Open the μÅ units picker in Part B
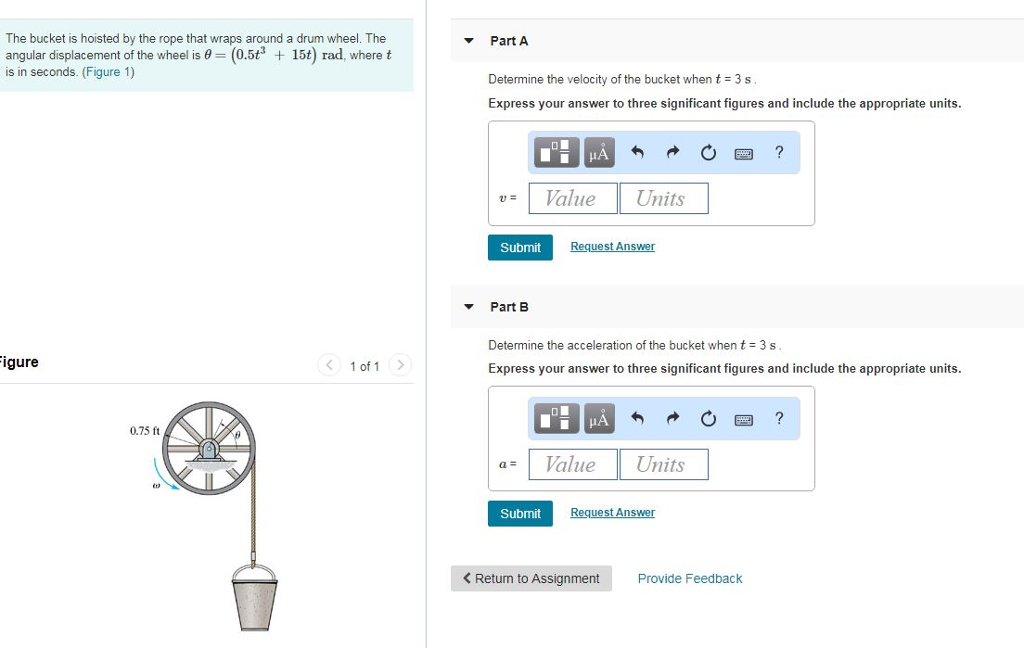The image size is (1024, 648). click(x=597, y=418)
